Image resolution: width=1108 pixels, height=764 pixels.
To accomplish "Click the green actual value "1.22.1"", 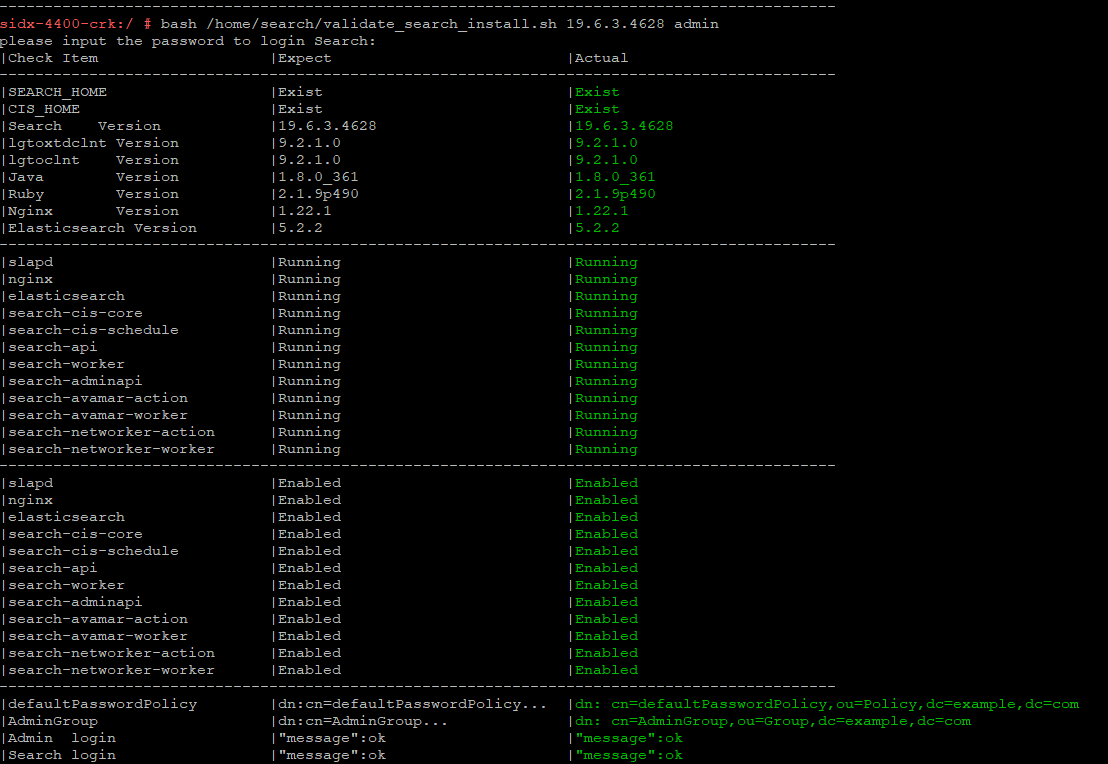I will [601, 211].
